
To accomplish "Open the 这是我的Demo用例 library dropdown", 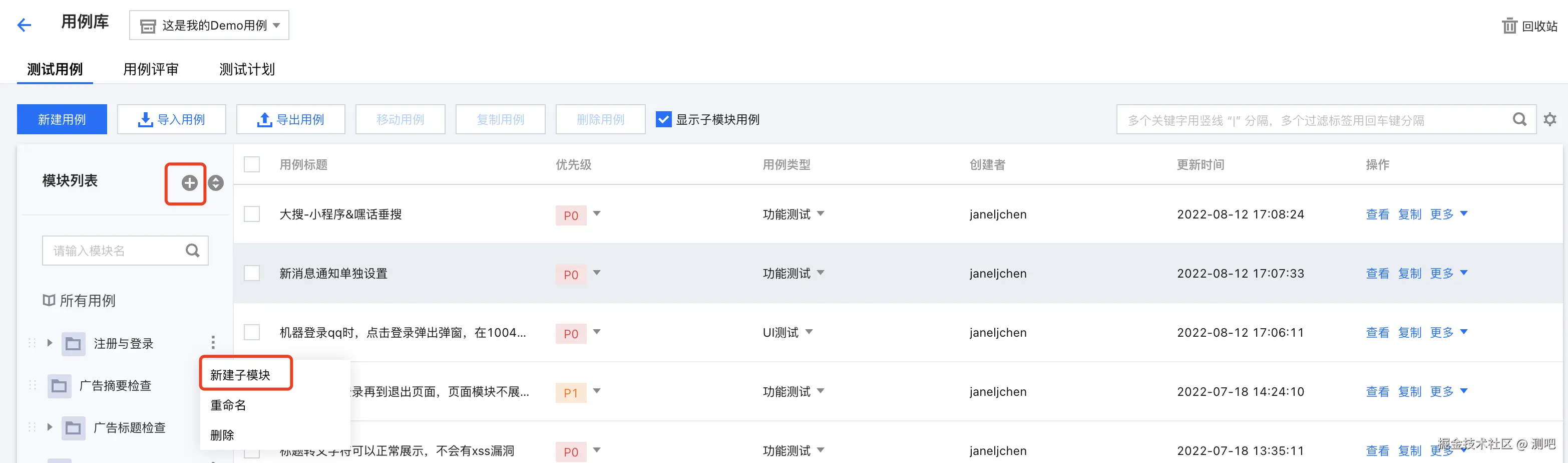I will click(209, 26).
